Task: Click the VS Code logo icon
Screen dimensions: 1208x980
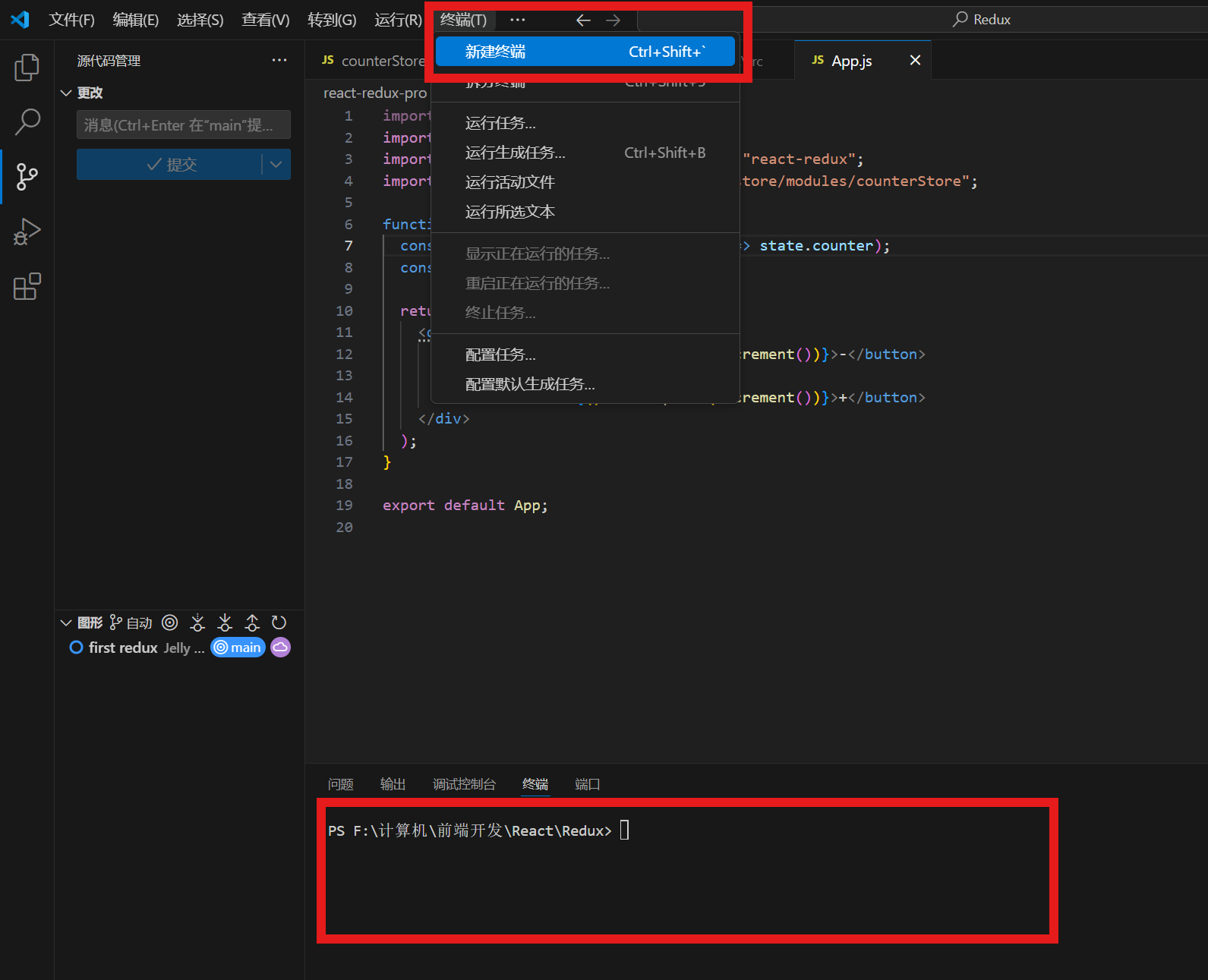Action: 21,20
